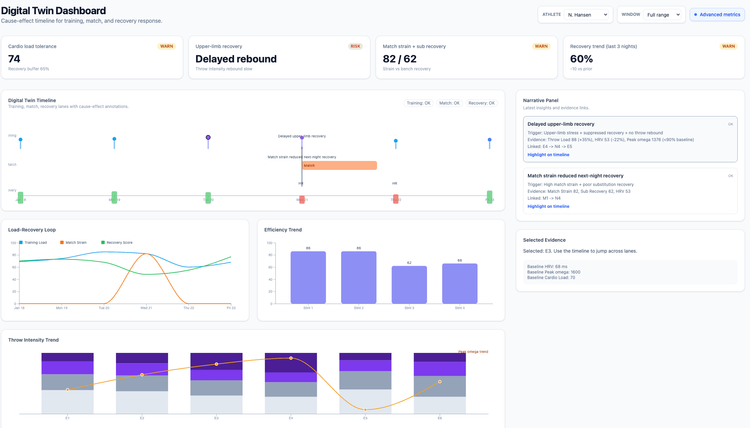The width and height of the screenshot is (750, 428).
Task: Click the Training: OK lane chip
Action: tap(418, 103)
